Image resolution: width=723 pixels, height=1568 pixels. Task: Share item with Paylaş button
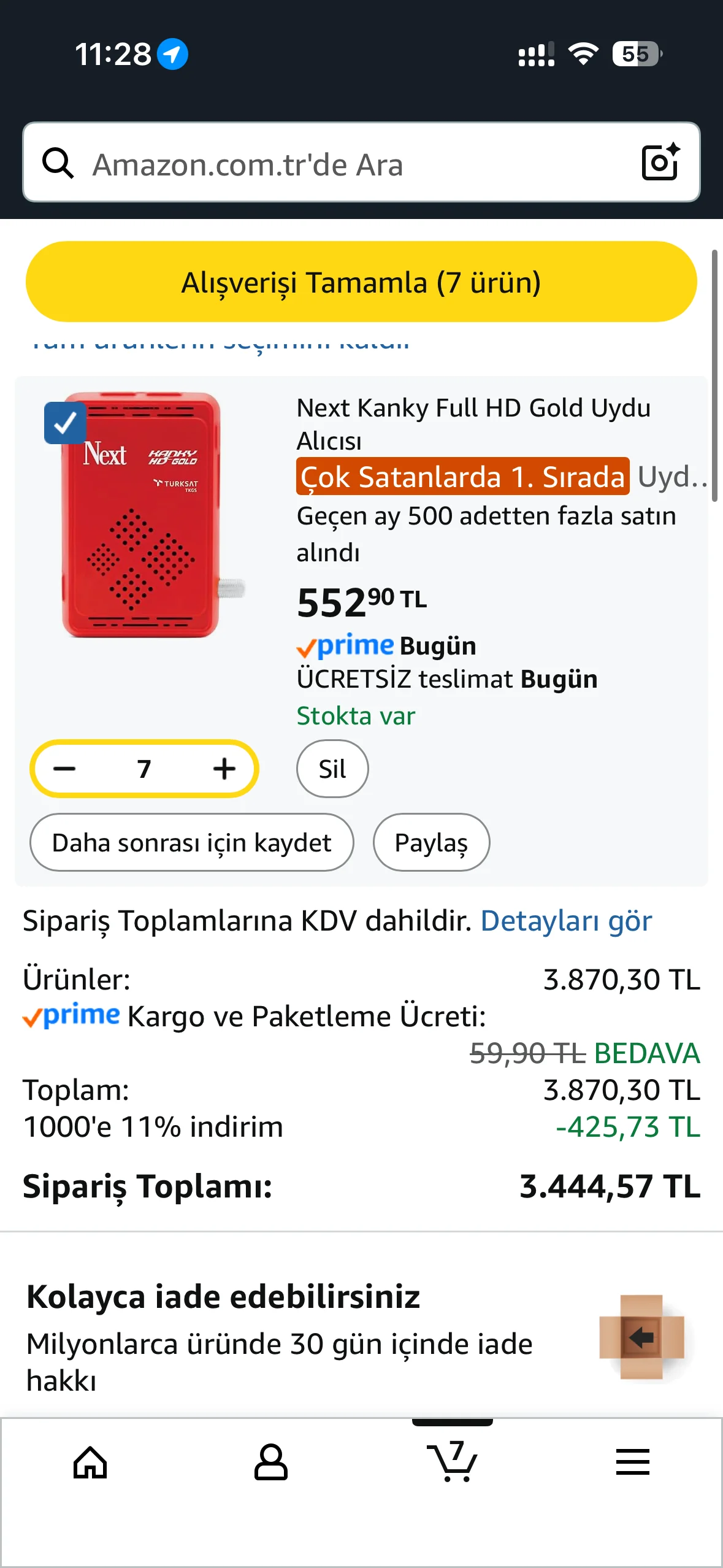[x=431, y=842]
